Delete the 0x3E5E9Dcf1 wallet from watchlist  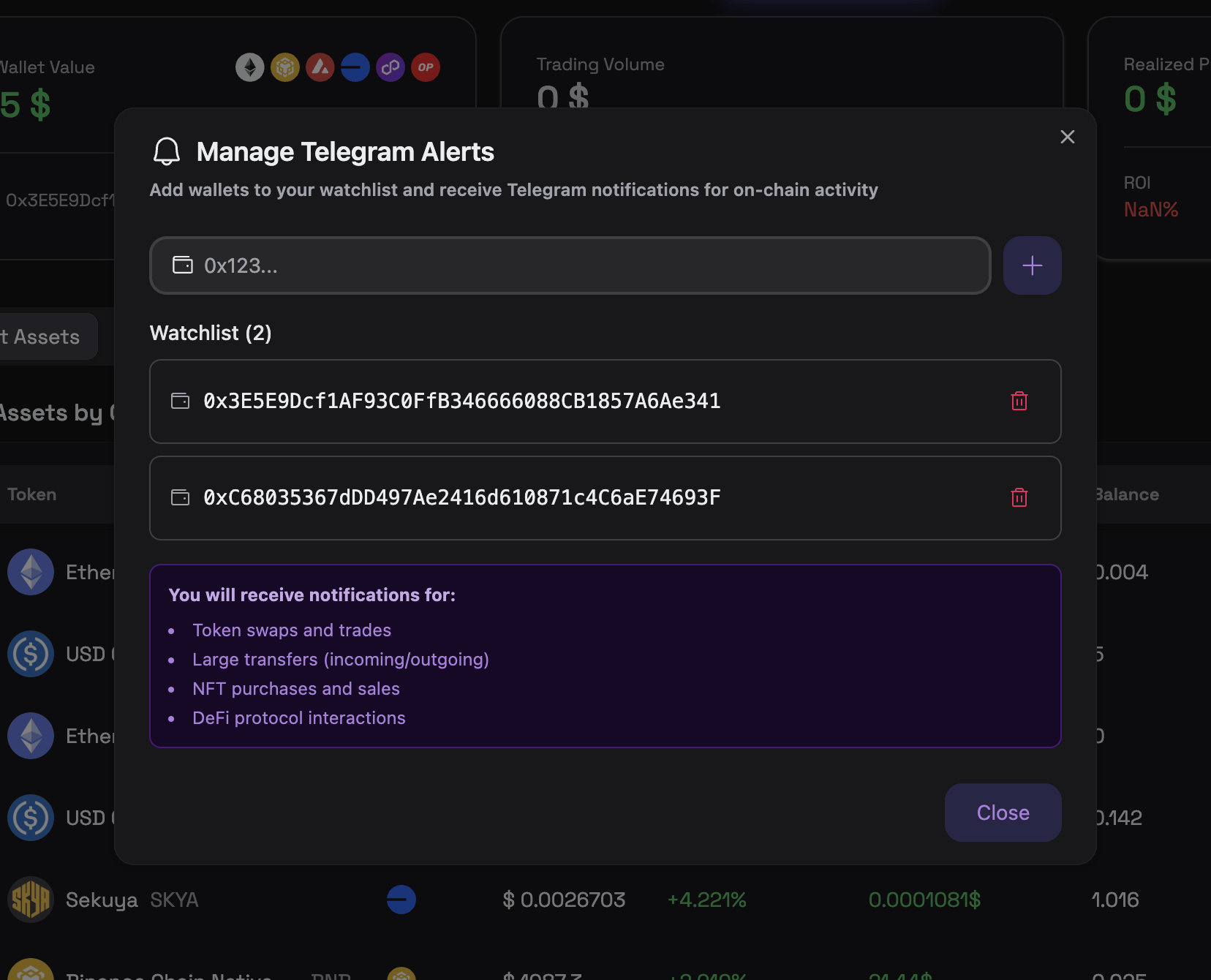coord(1019,401)
